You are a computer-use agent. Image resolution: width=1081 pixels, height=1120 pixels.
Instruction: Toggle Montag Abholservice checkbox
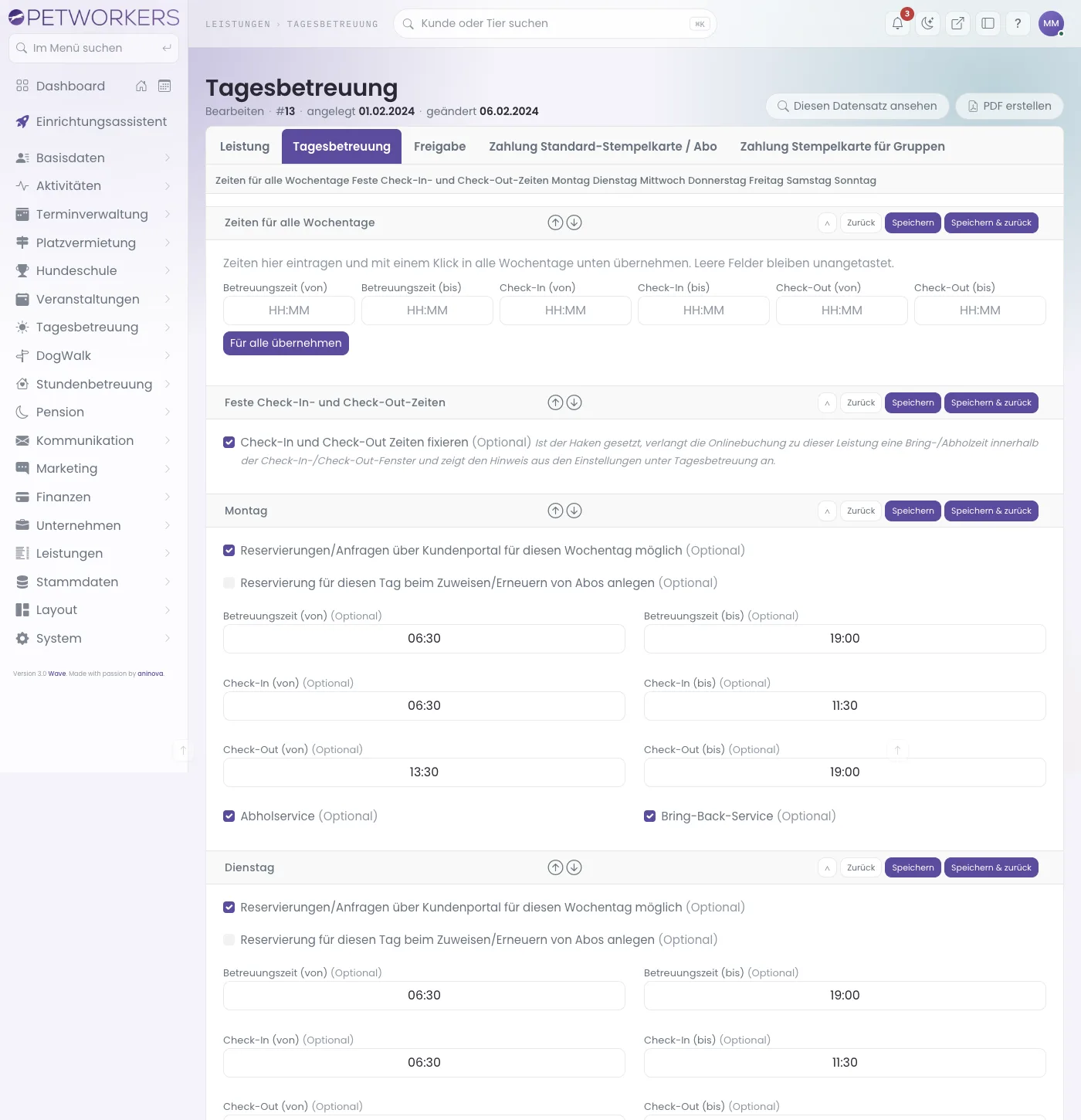click(229, 816)
